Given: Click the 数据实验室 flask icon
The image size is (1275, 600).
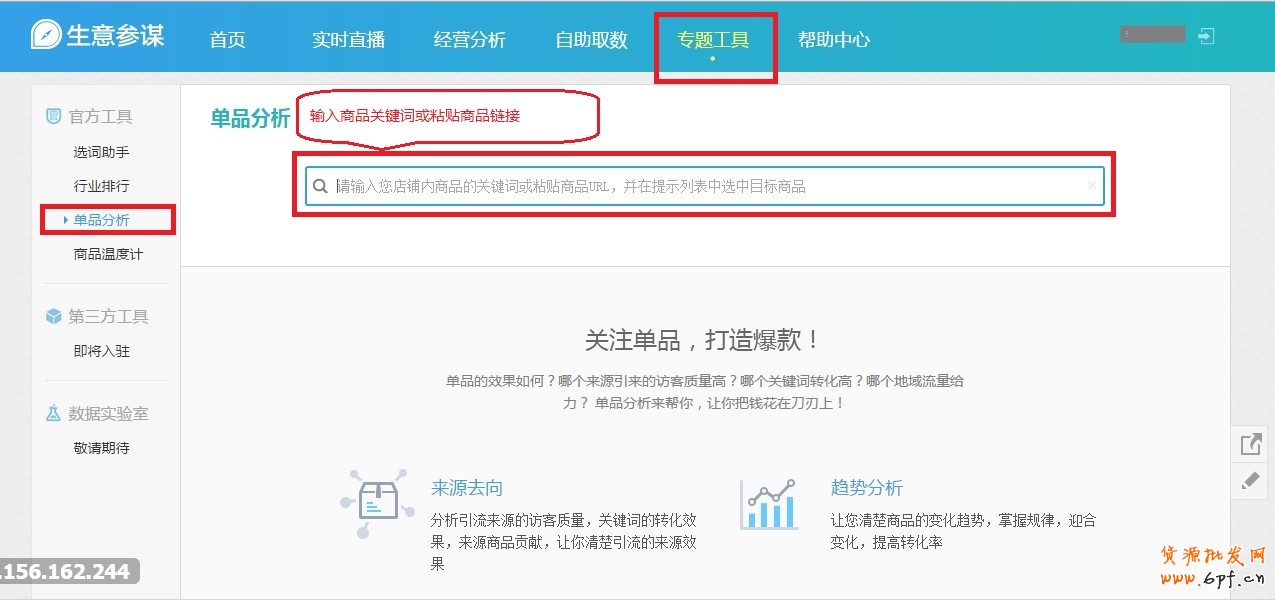Looking at the screenshot, I should pyautogui.click(x=54, y=413).
